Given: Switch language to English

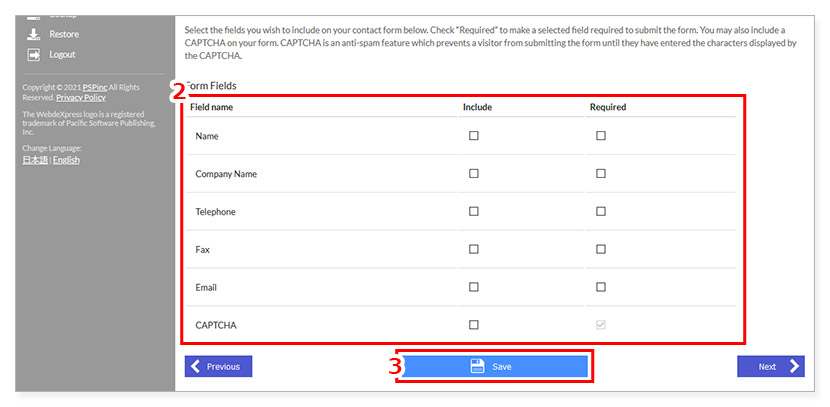Looking at the screenshot, I should tap(66, 160).
